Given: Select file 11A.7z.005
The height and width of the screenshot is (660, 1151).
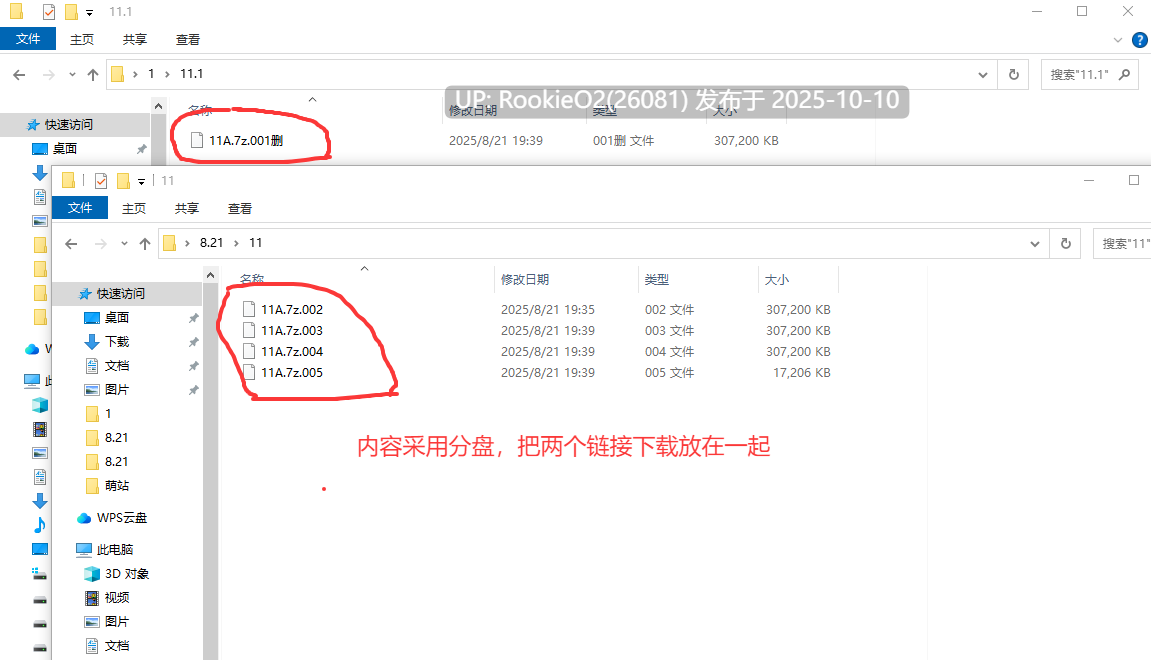Looking at the screenshot, I should [291, 373].
